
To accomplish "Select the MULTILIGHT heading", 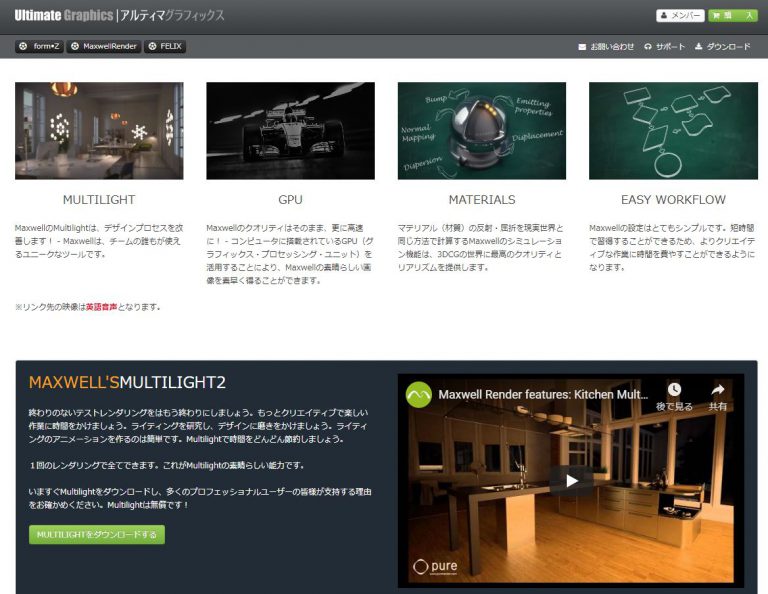I will coord(99,200).
